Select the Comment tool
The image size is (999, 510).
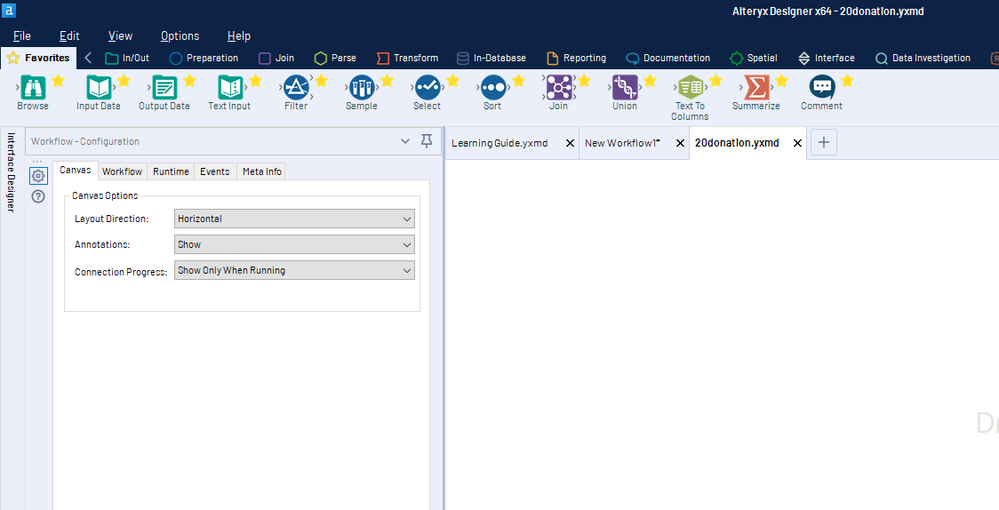click(x=822, y=87)
